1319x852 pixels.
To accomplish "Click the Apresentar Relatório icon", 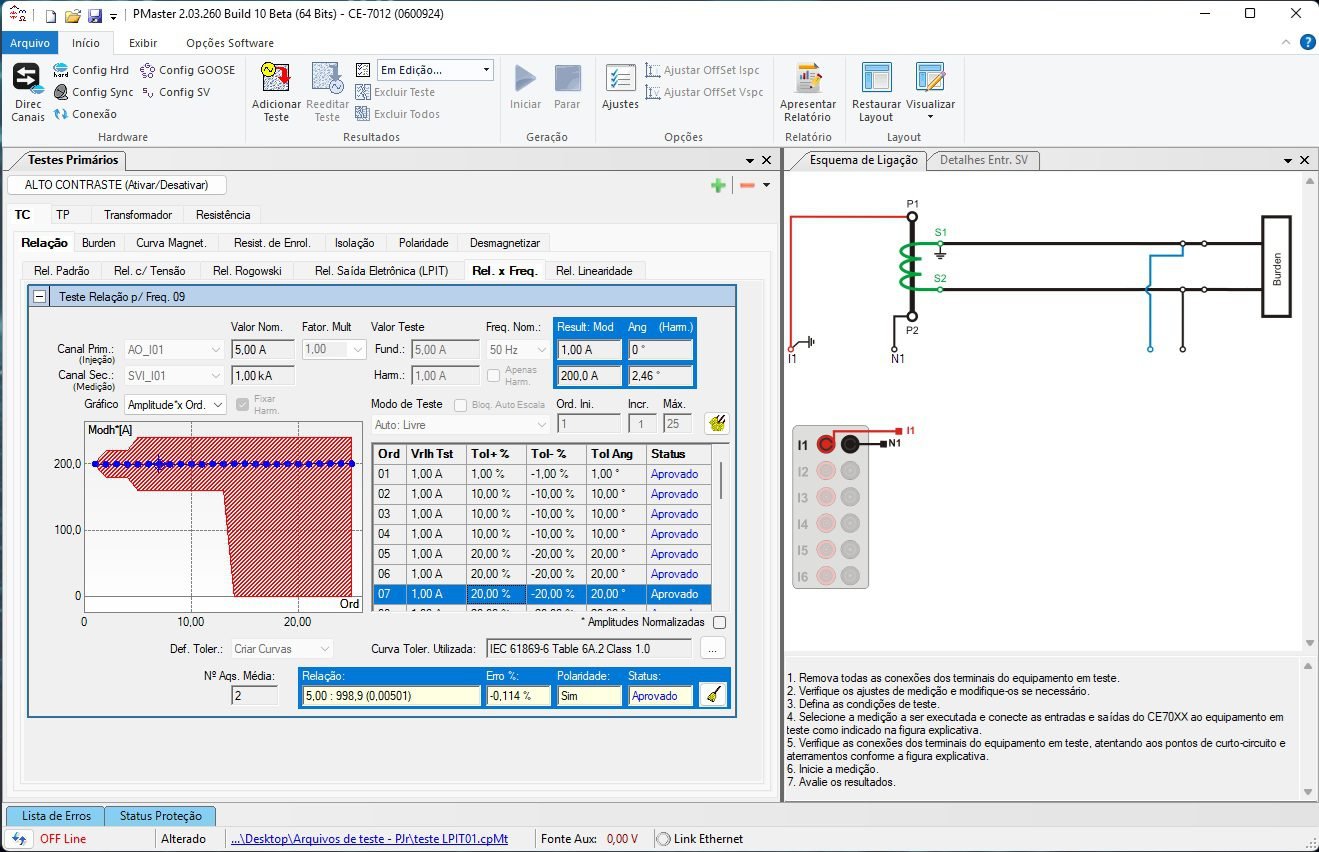I will [808, 79].
